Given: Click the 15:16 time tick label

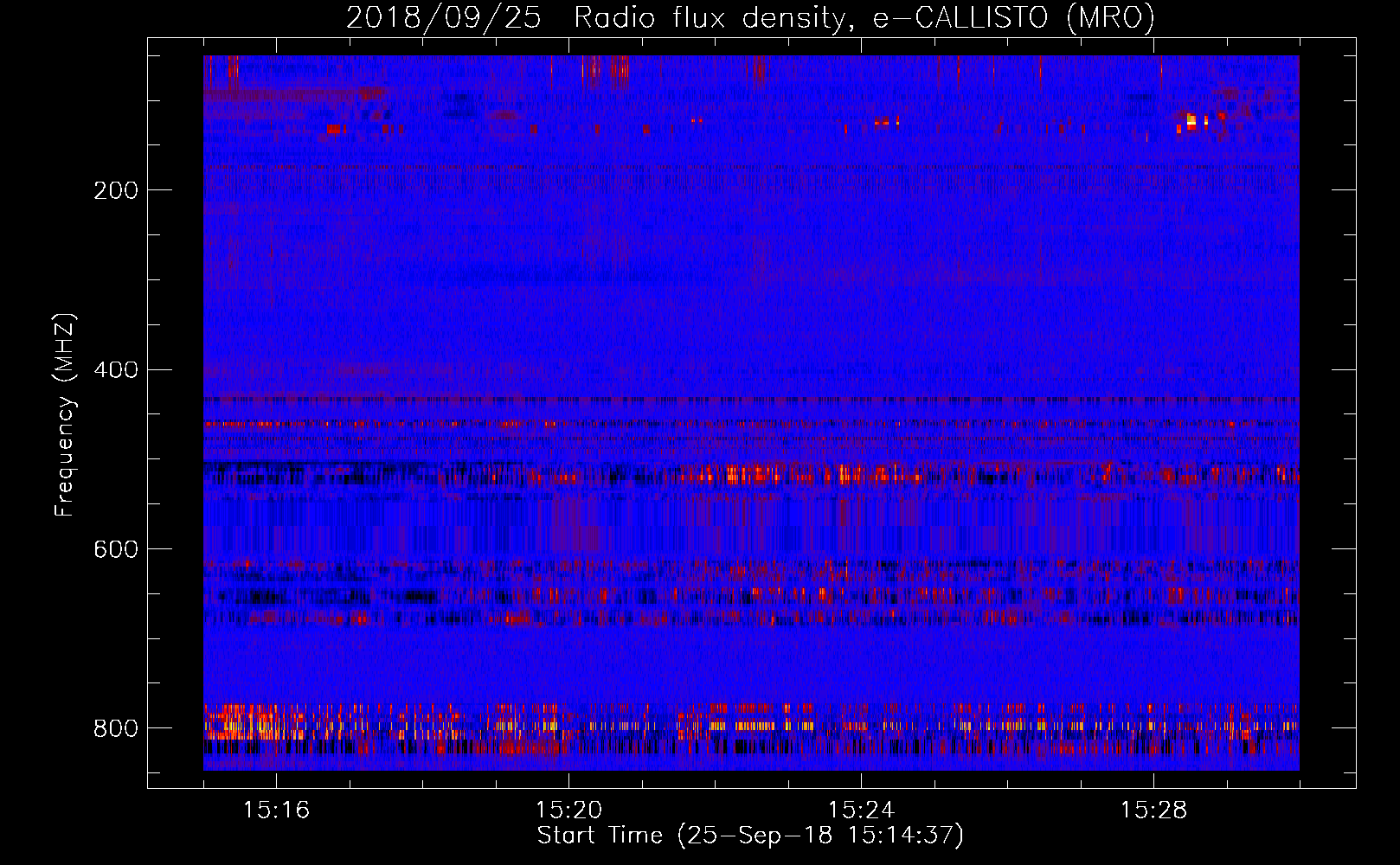Looking at the screenshot, I should (276, 811).
